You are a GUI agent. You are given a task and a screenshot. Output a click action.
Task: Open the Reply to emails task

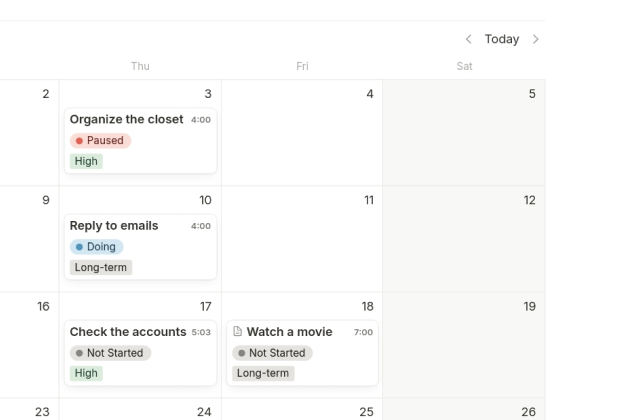(x=114, y=226)
